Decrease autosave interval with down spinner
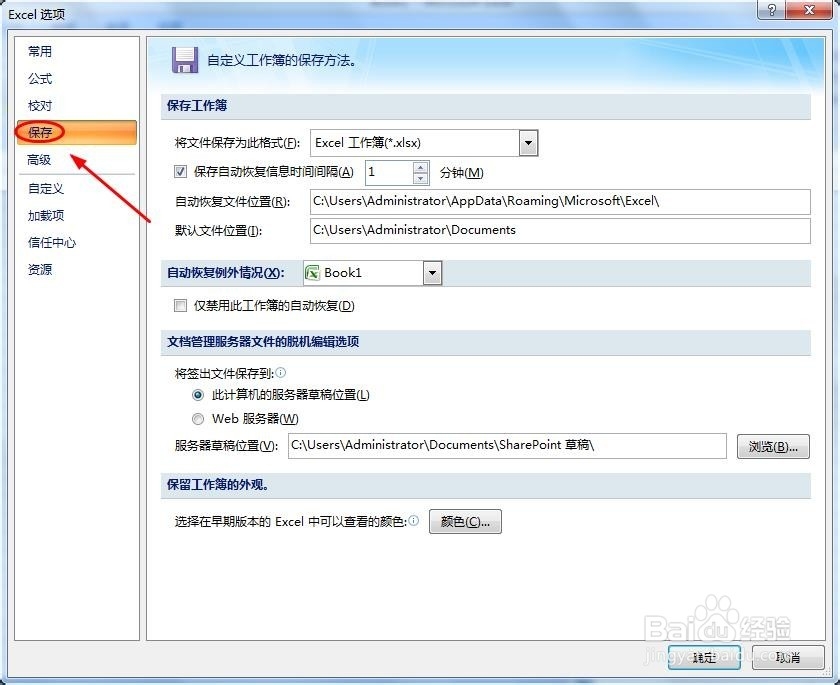840x685 pixels. pos(421,179)
